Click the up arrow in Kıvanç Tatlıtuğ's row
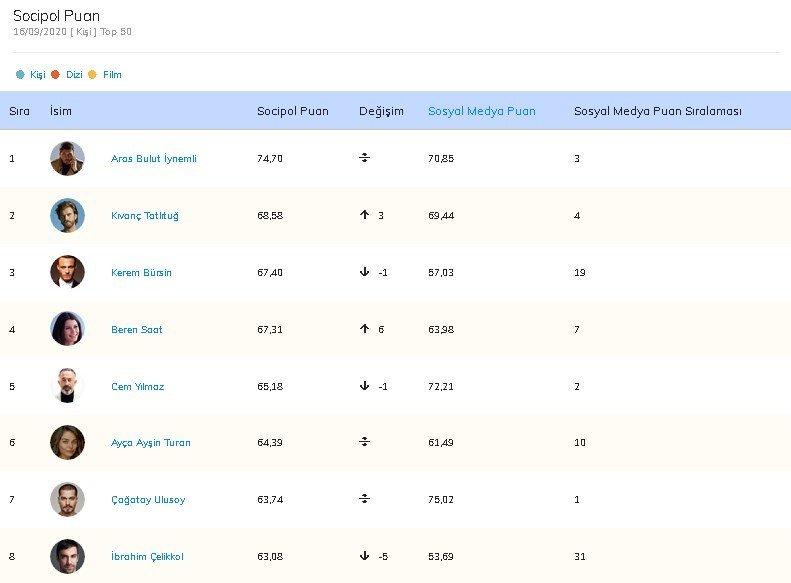The height and width of the screenshot is (583, 791). [x=365, y=215]
